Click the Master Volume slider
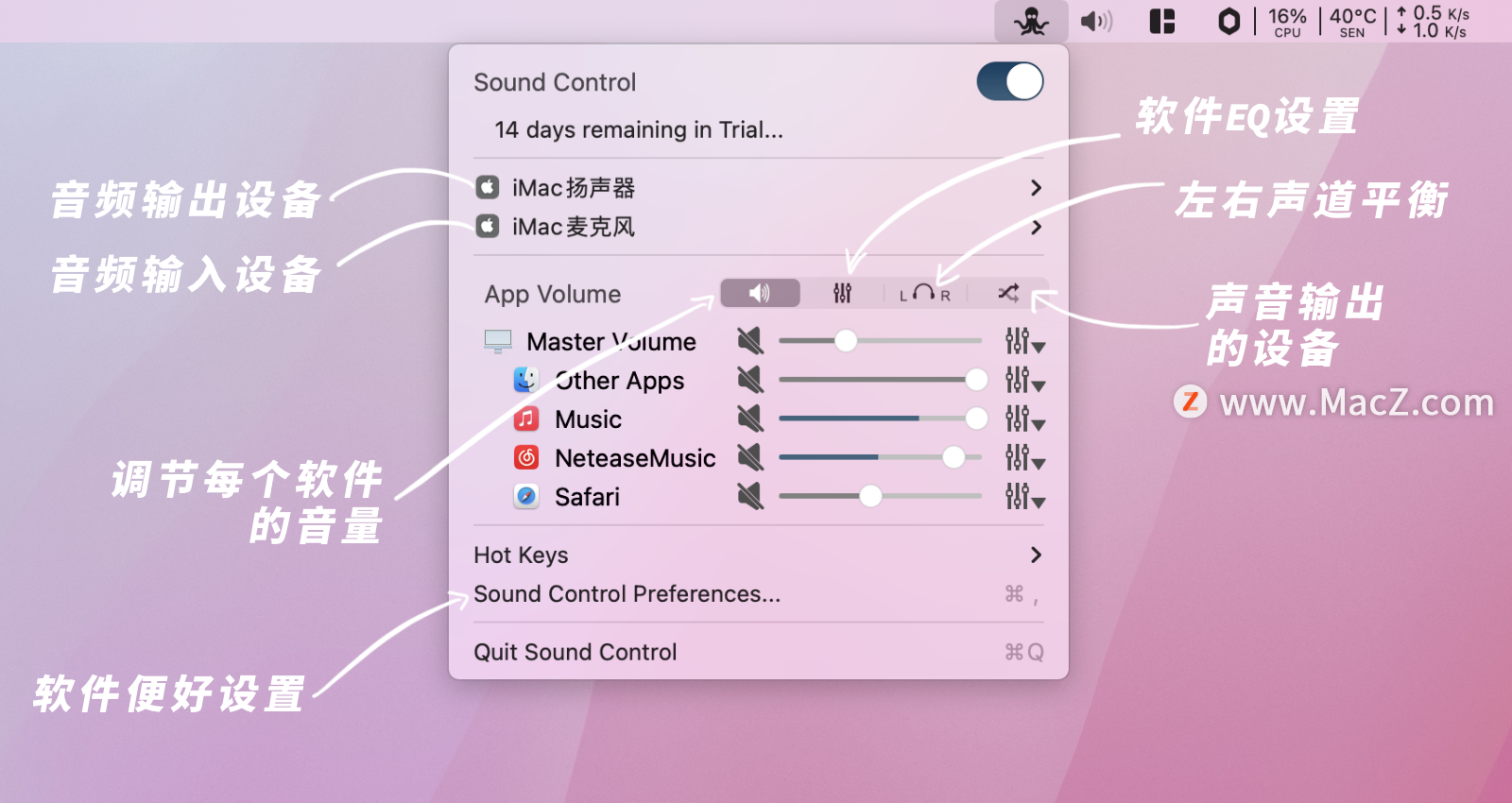 click(x=881, y=341)
